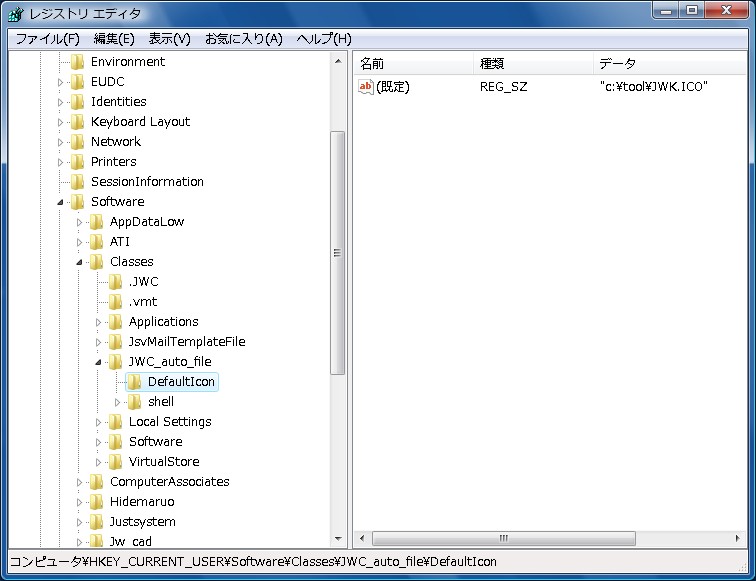The height and width of the screenshot is (581, 756).
Task: Expand the Keyboard Layout node
Action: coord(61,122)
